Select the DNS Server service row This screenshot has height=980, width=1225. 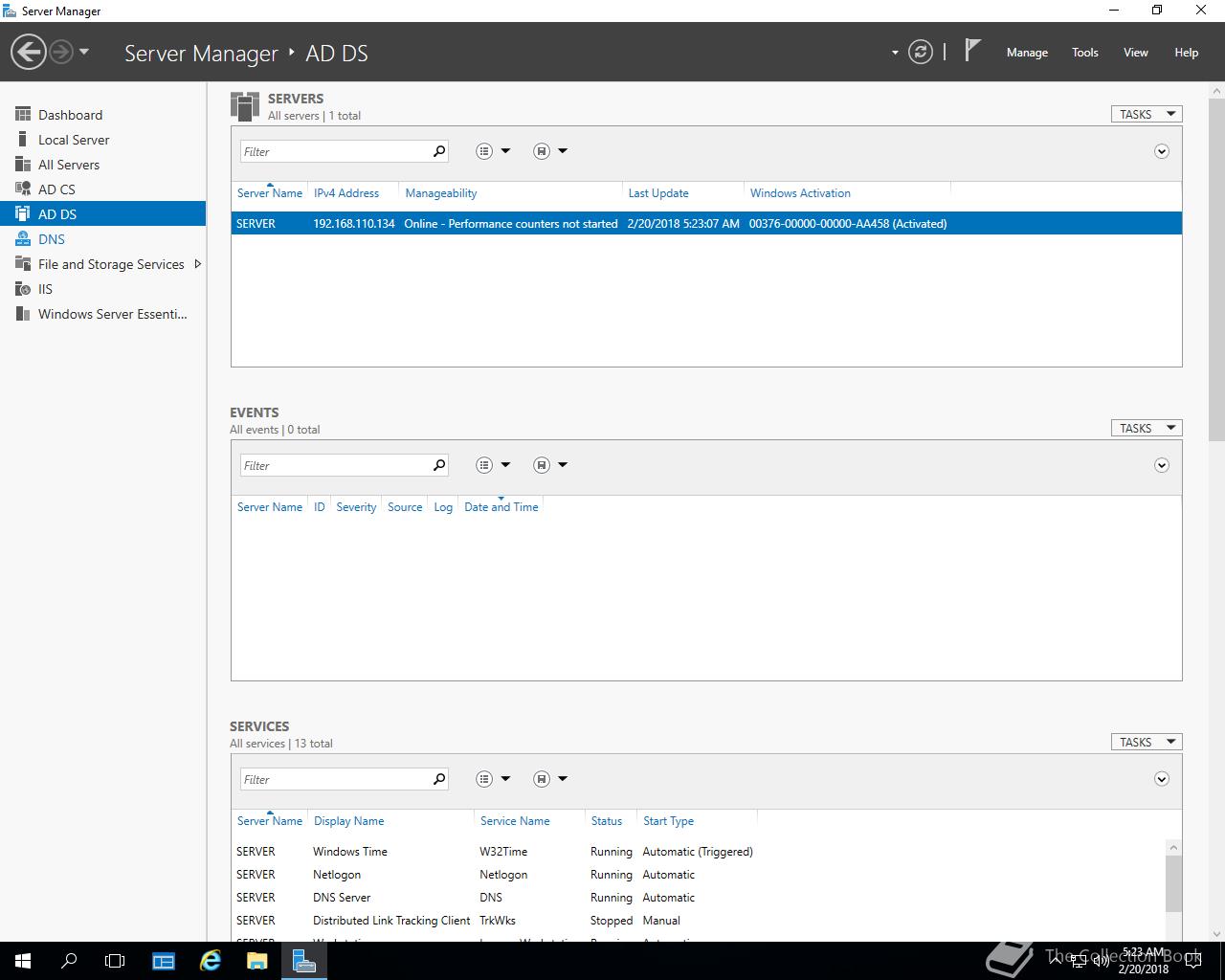[699, 898]
